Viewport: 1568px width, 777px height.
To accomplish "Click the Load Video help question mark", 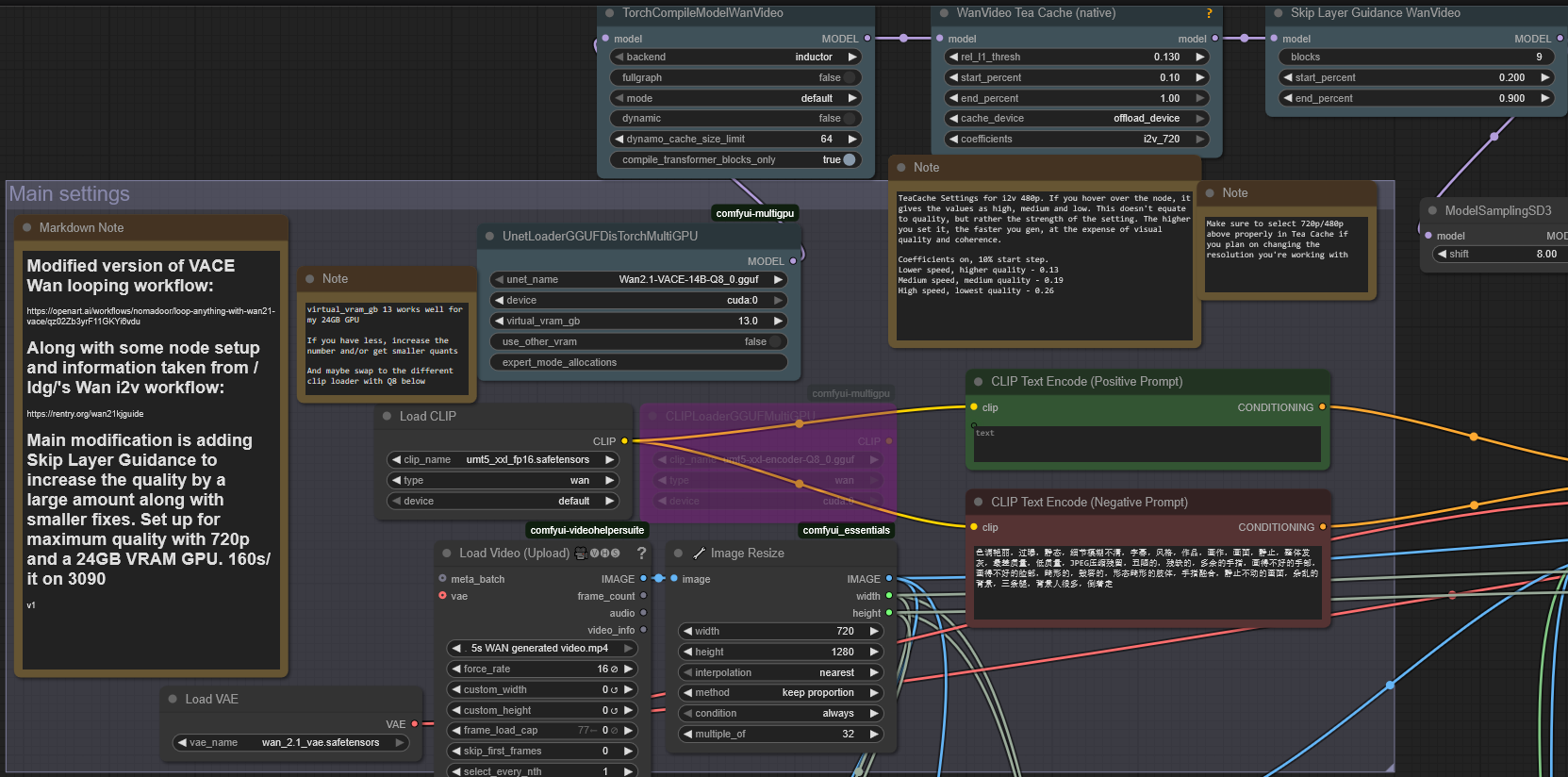I will 642,554.
